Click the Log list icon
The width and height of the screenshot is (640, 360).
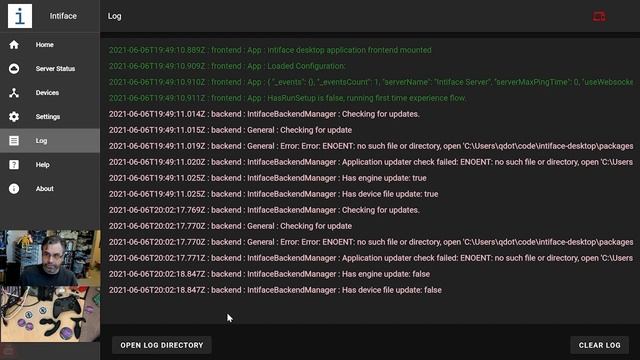pos(14,141)
